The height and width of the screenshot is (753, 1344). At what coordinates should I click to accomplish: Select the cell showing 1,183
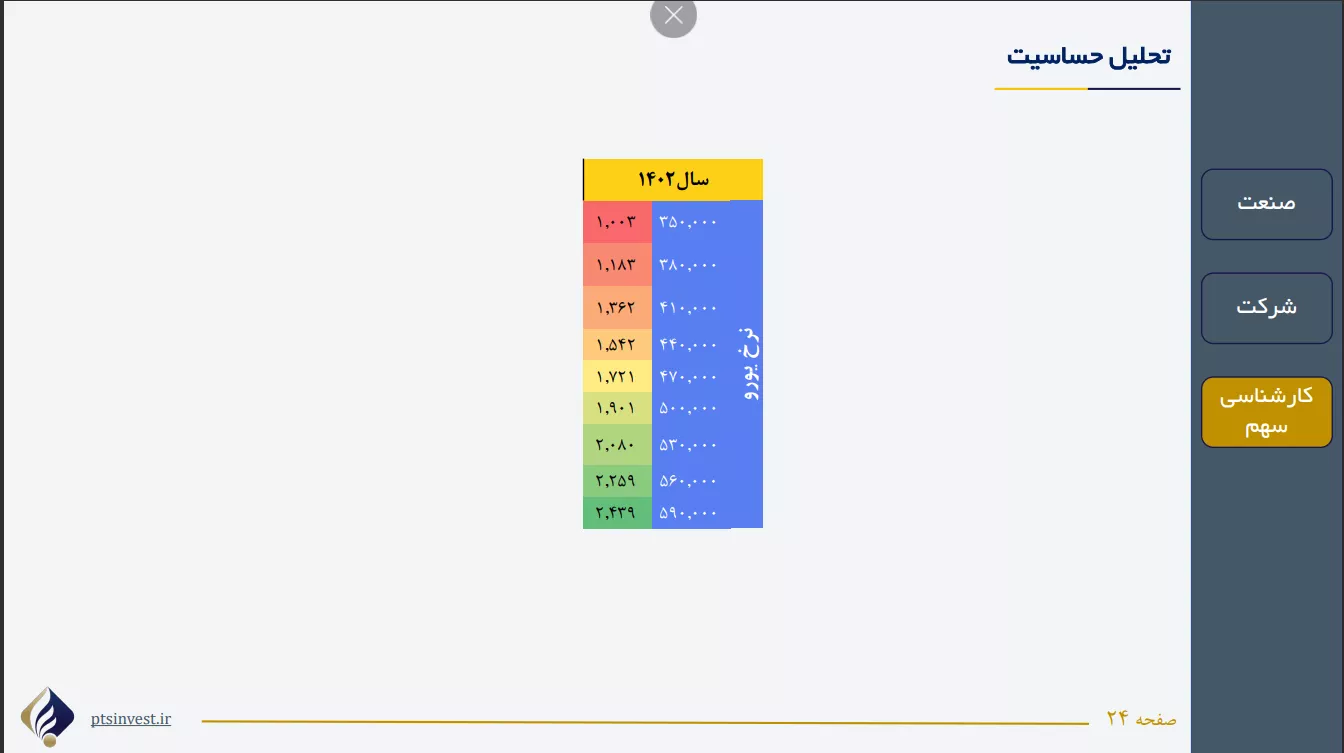[617, 265]
